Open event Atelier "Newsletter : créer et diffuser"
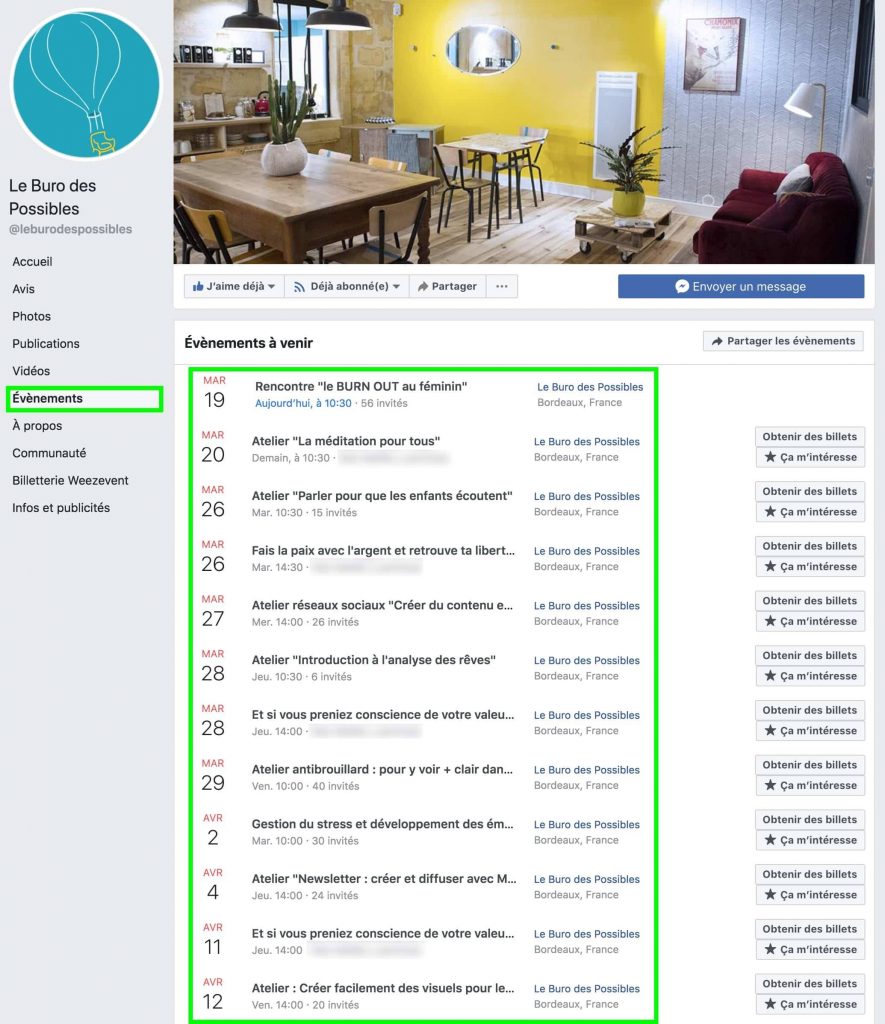Image resolution: width=885 pixels, height=1024 pixels. (384, 879)
